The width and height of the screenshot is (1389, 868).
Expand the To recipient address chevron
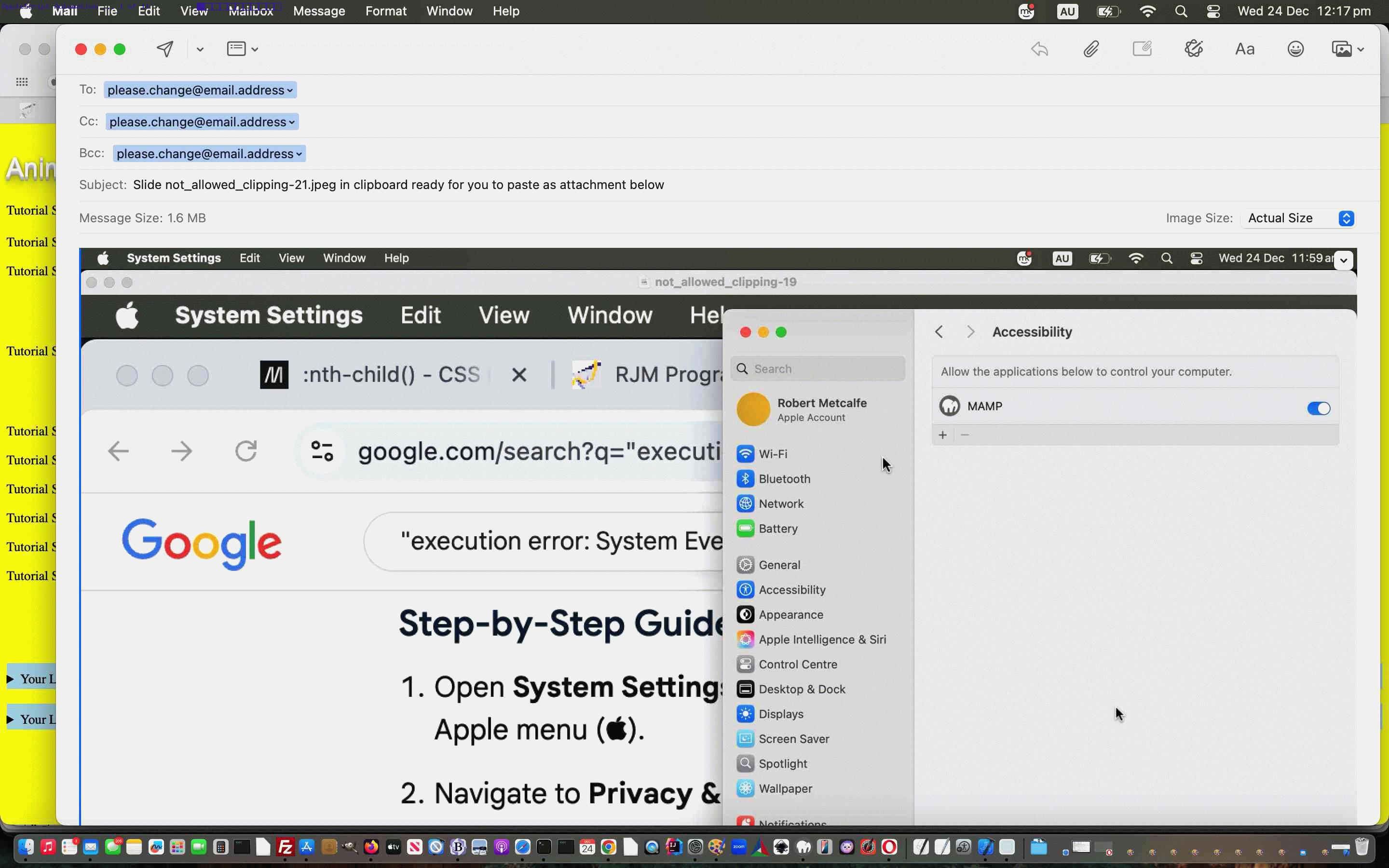tap(290, 91)
